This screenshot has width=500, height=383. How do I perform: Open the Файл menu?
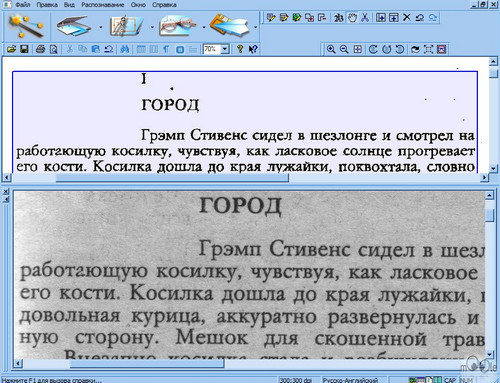point(23,5)
